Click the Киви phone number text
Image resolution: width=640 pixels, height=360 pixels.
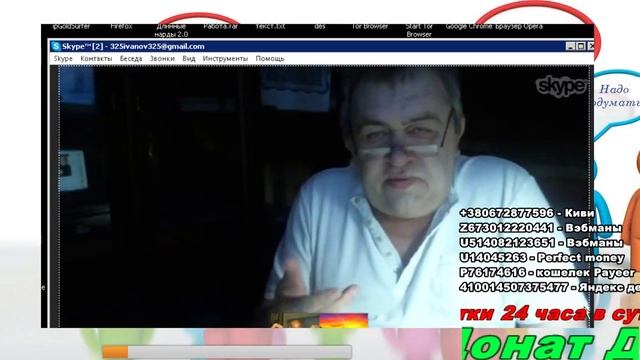pos(527,213)
